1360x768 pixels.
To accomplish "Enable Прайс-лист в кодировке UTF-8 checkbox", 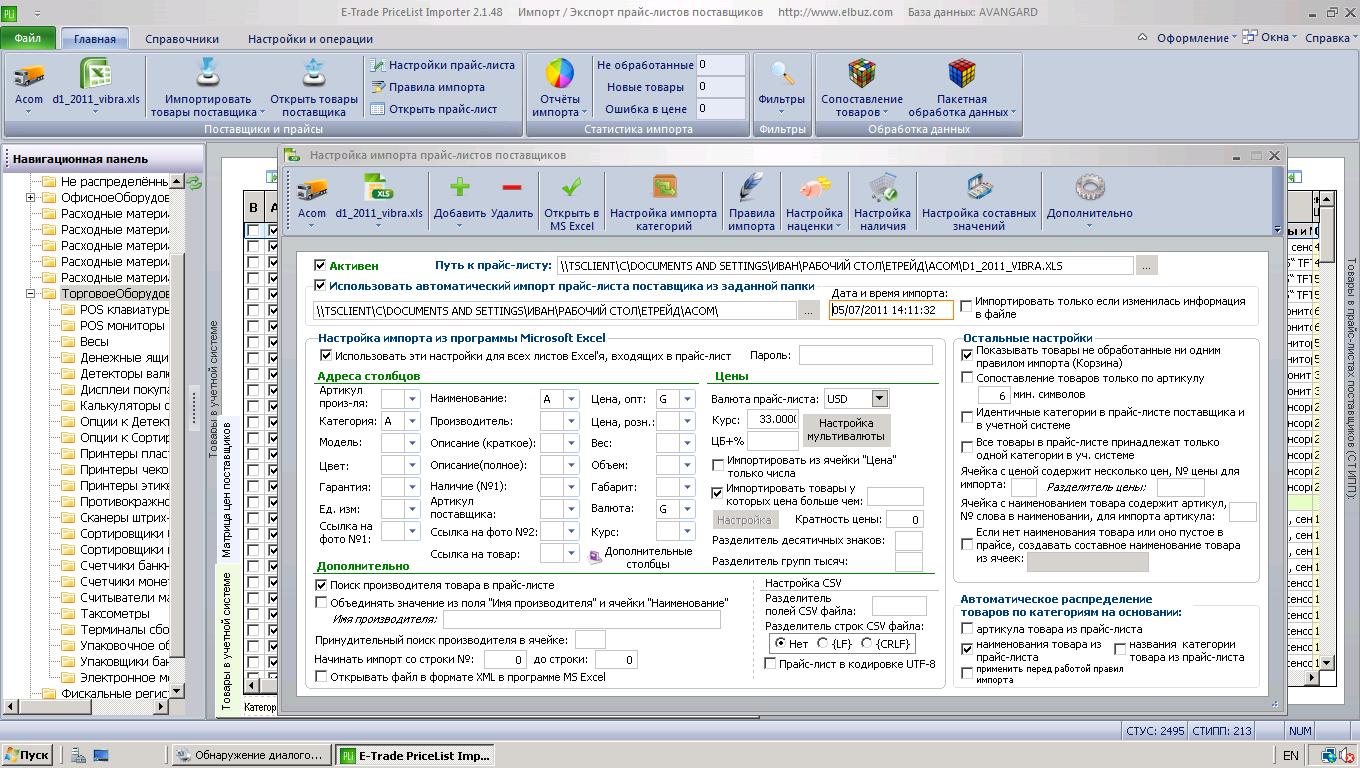I will [770, 664].
